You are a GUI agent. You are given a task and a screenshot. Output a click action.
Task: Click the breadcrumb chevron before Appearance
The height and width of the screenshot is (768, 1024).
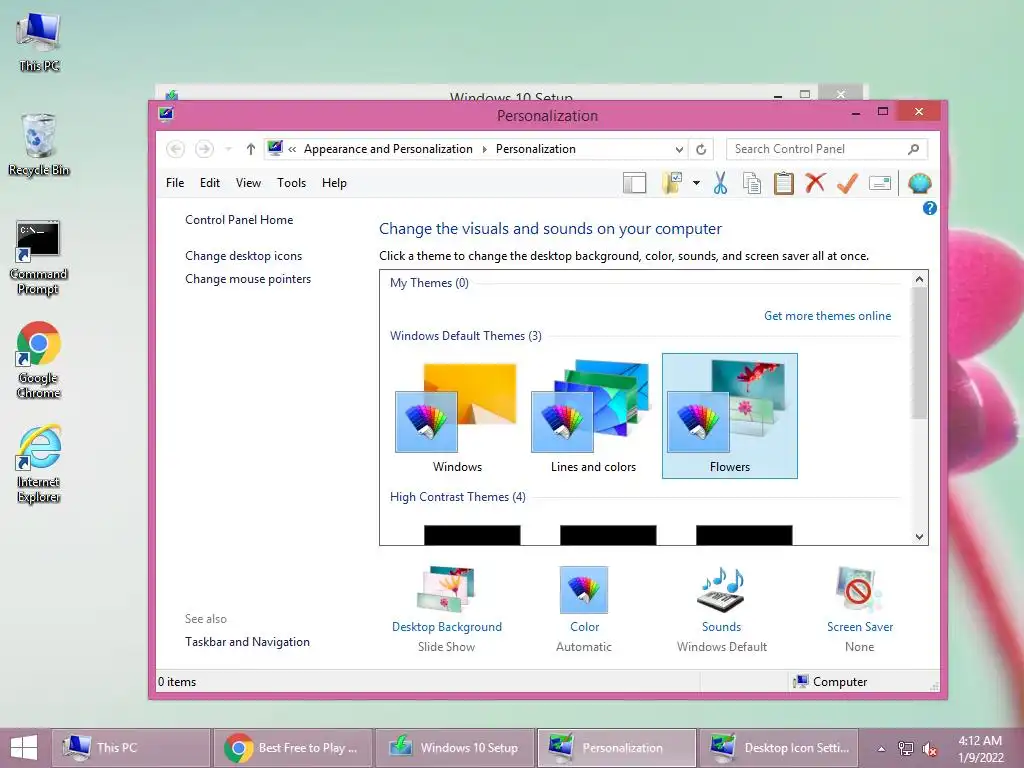click(x=292, y=150)
